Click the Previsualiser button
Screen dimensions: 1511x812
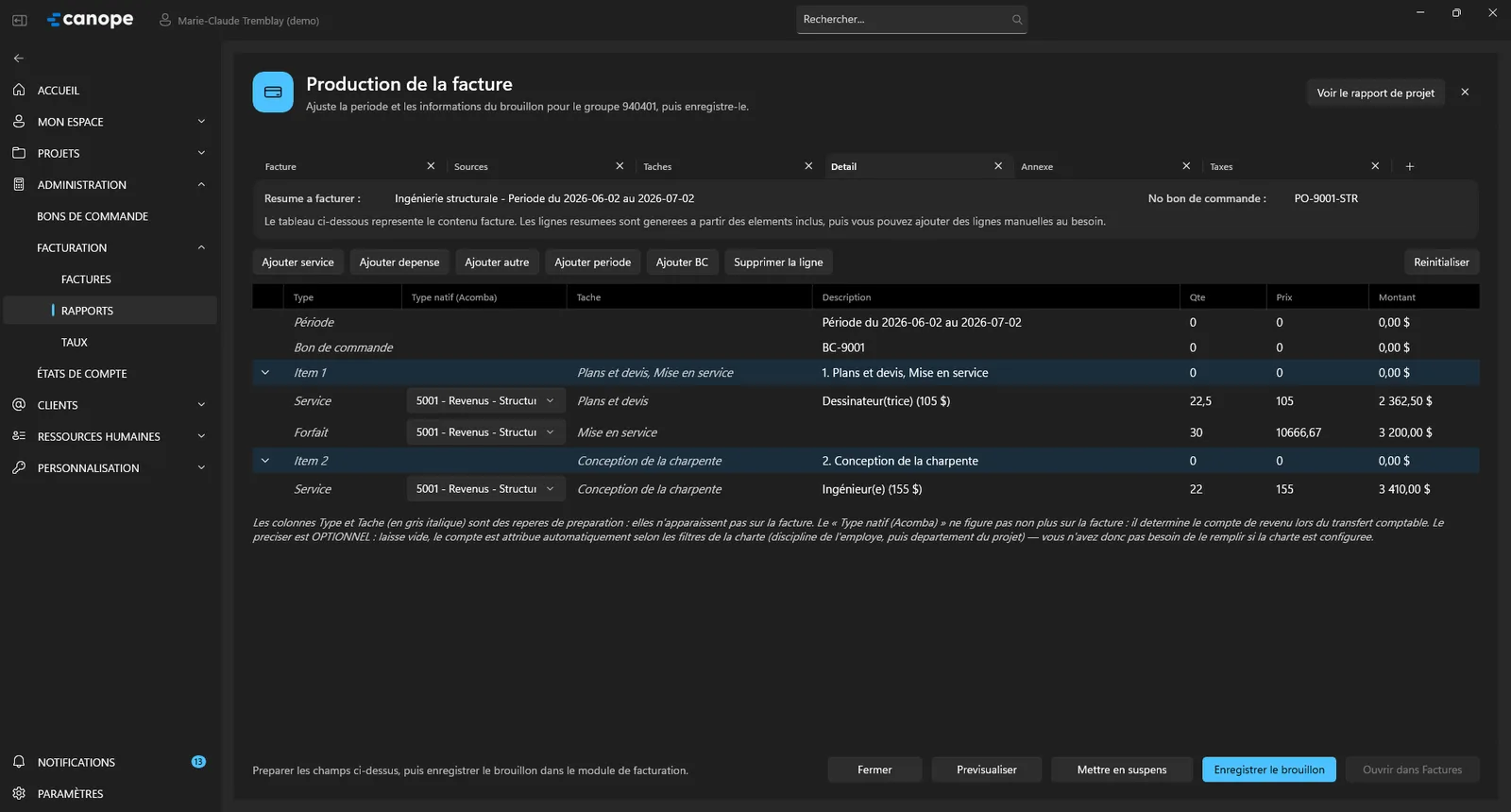987,770
